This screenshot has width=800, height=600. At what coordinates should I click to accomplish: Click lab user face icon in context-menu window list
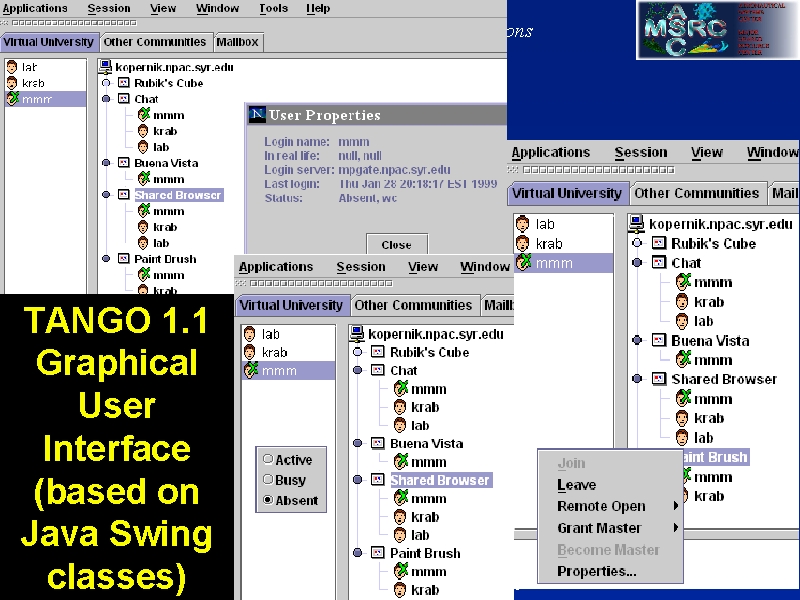point(523,223)
